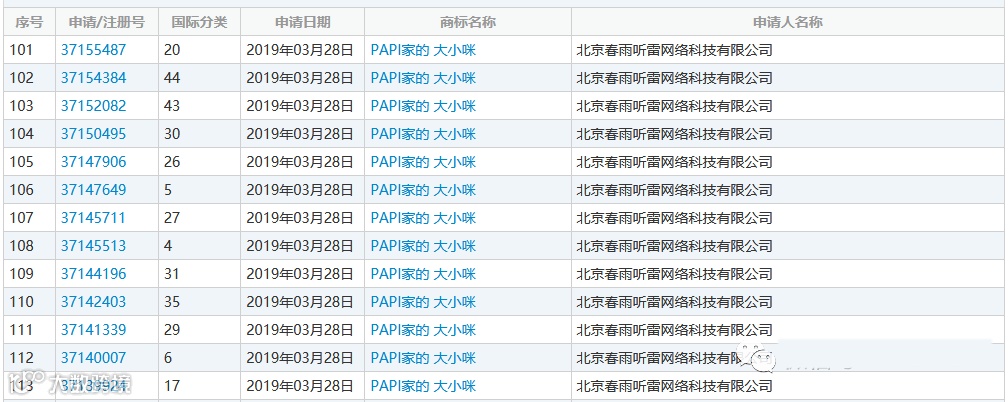Open PAPI家的 大小咪 trademark in row 101
Image resolution: width=1008 pixels, height=402 pixels.
click(x=424, y=50)
